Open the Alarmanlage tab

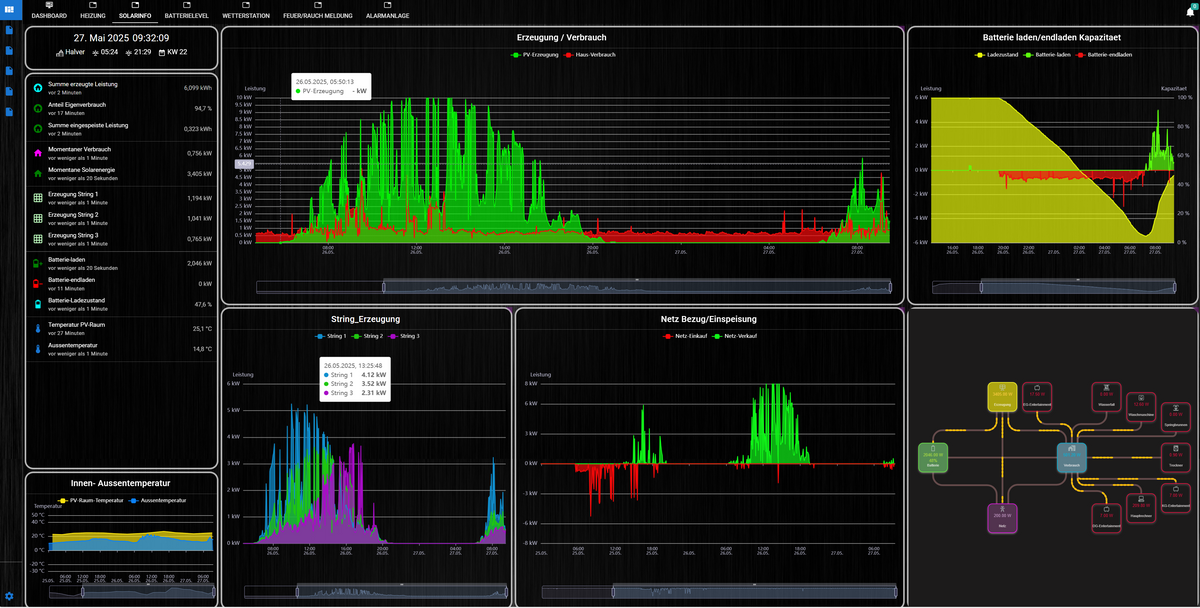tap(388, 11)
